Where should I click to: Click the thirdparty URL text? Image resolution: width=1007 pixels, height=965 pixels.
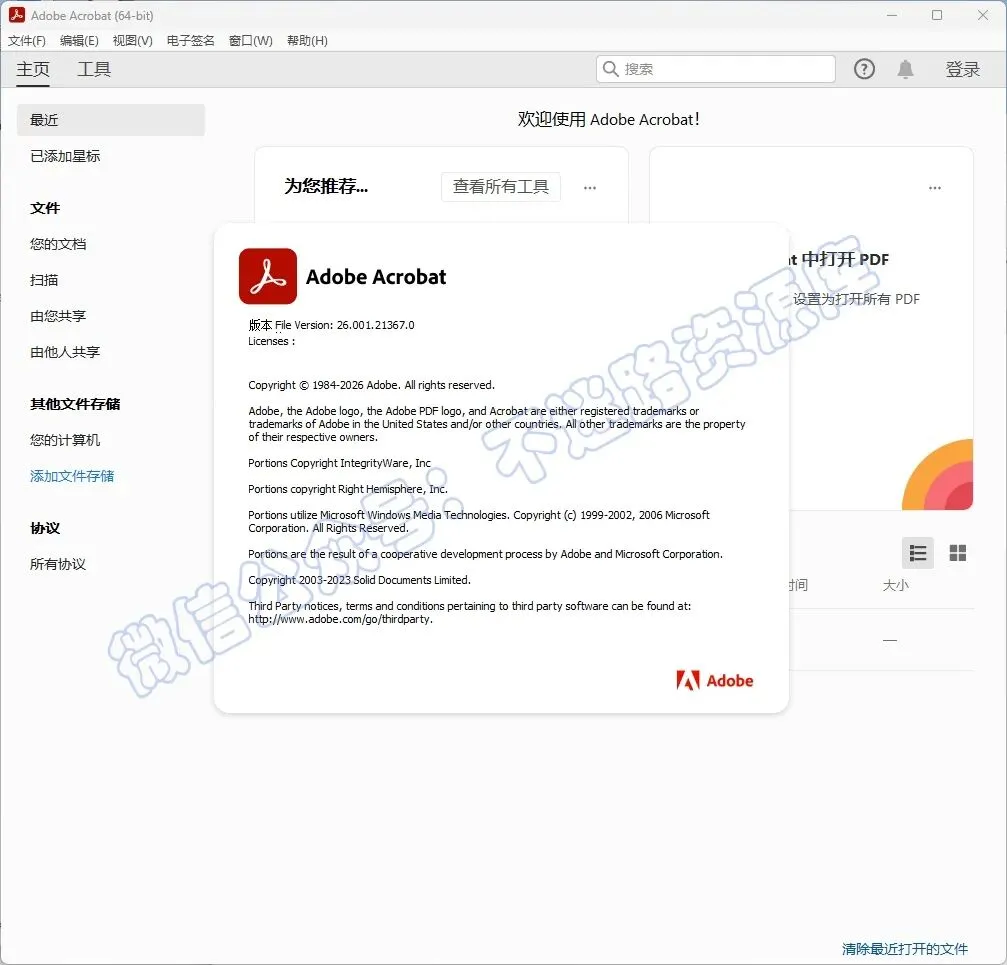click(x=340, y=619)
